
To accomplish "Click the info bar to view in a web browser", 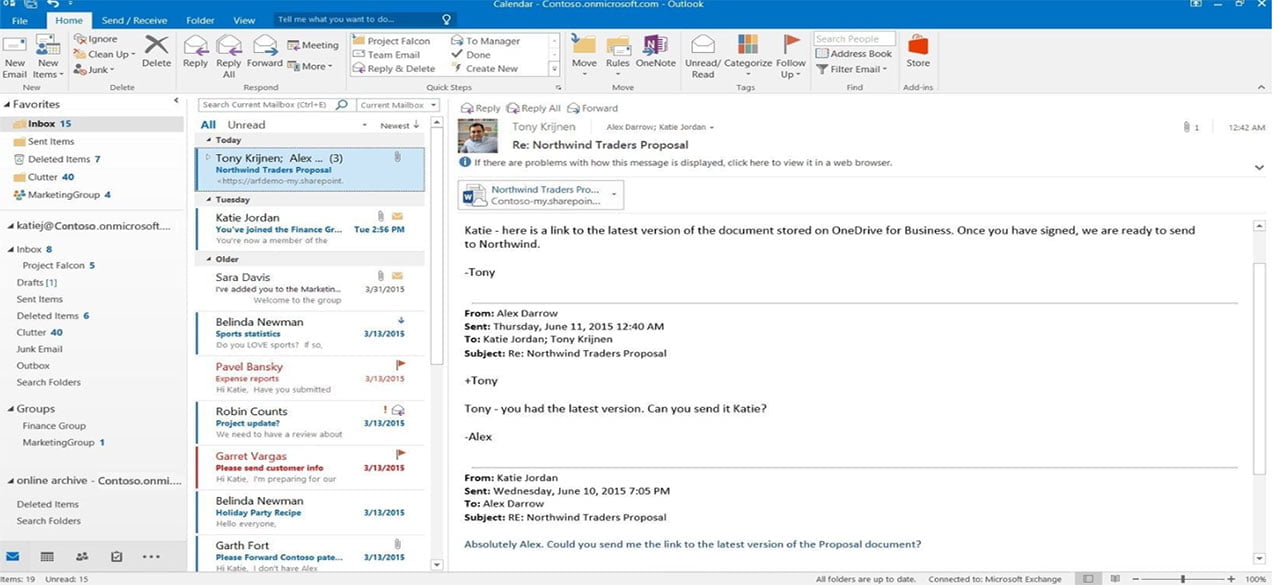I will point(675,162).
